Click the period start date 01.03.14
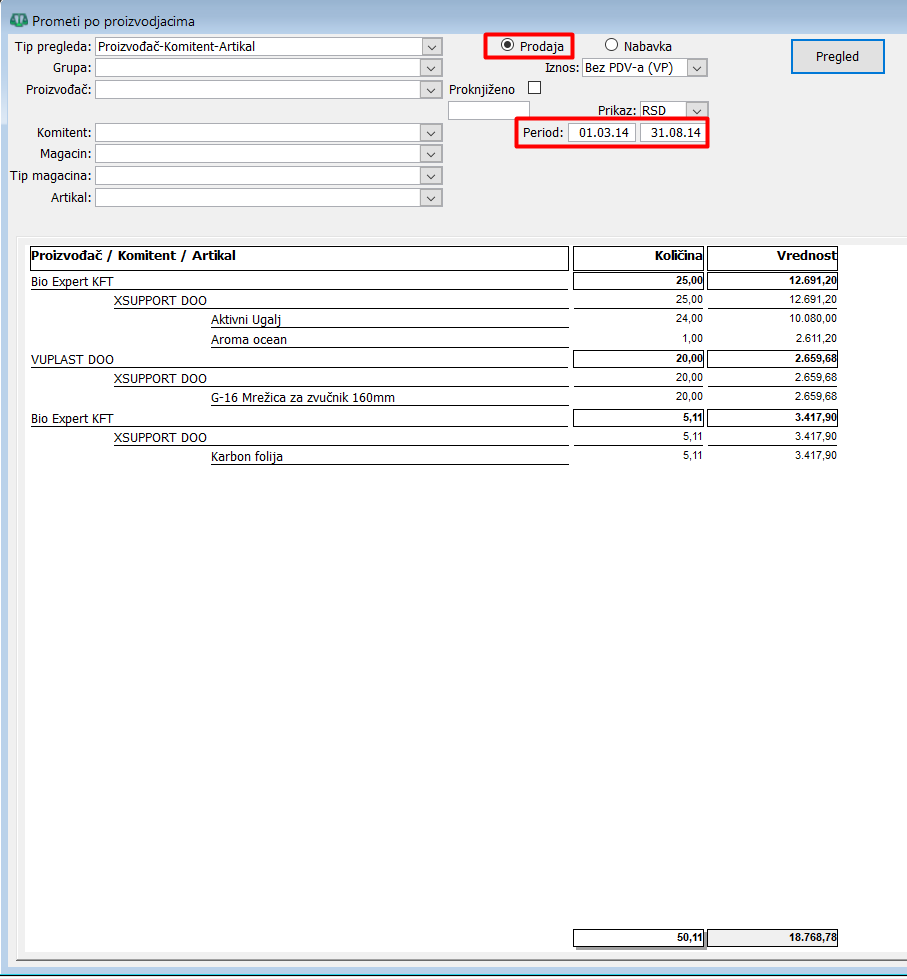The image size is (907, 979). click(x=602, y=132)
